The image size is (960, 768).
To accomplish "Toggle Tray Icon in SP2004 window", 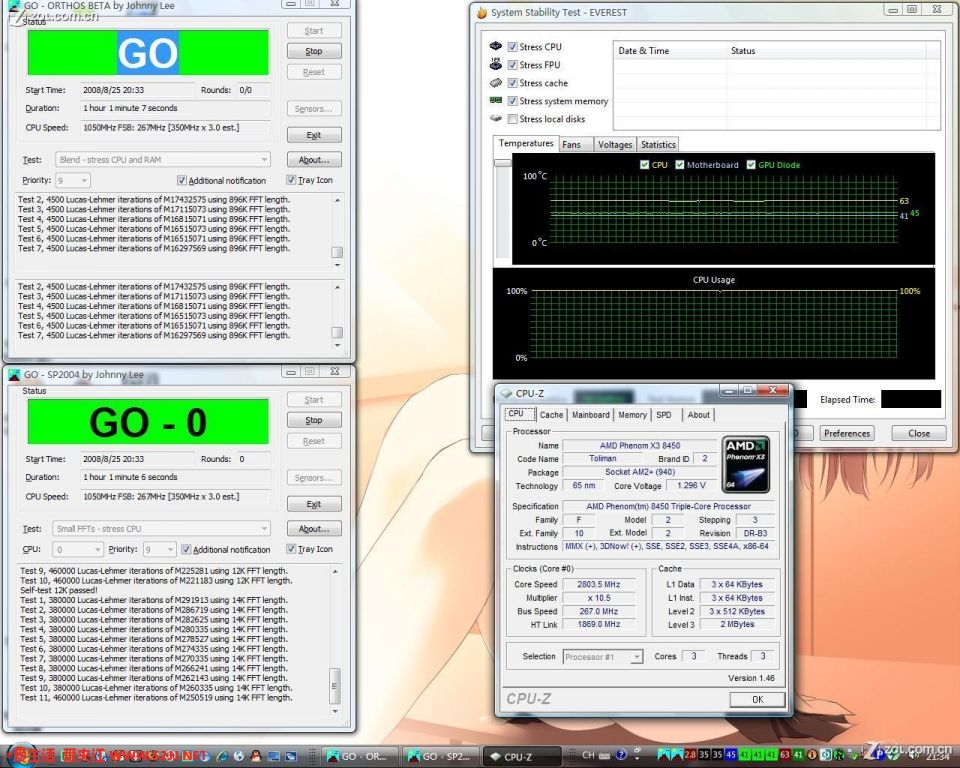I will coord(291,549).
